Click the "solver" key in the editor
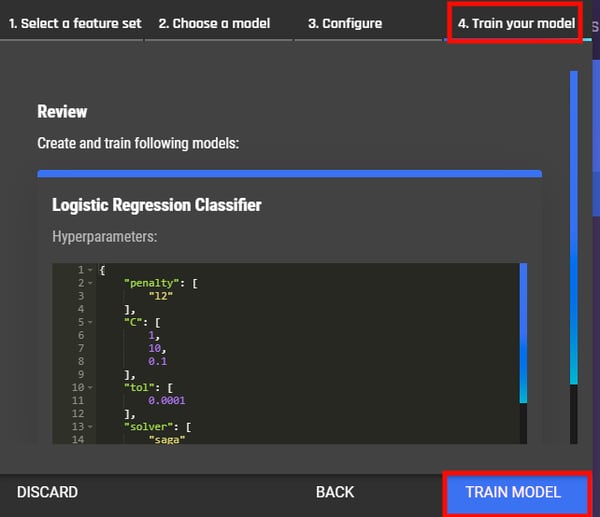 click(x=148, y=427)
